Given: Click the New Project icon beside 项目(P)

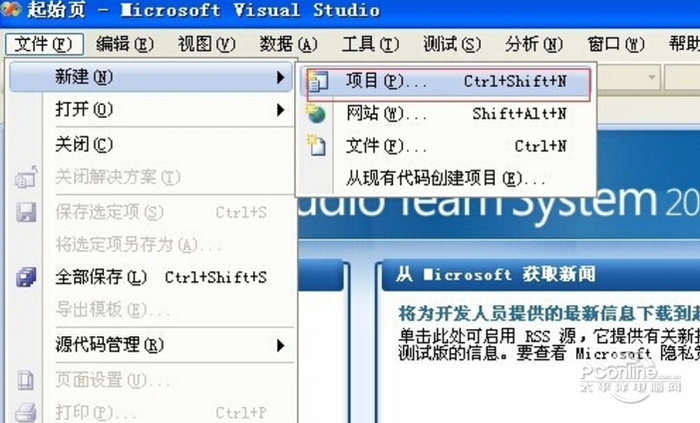Looking at the screenshot, I should pyautogui.click(x=318, y=81).
